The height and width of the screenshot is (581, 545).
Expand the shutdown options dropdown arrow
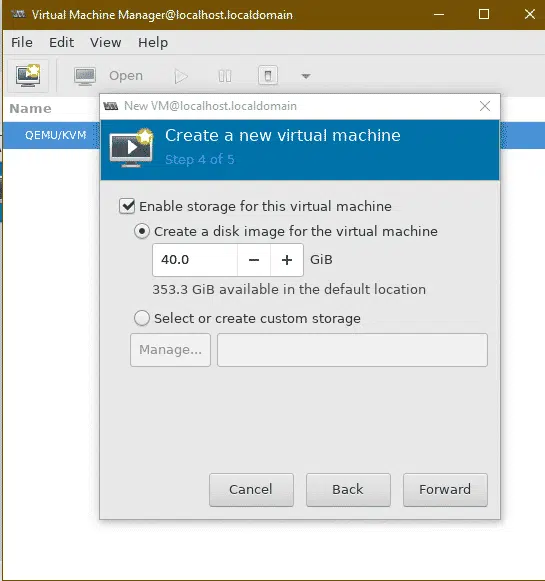(306, 76)
